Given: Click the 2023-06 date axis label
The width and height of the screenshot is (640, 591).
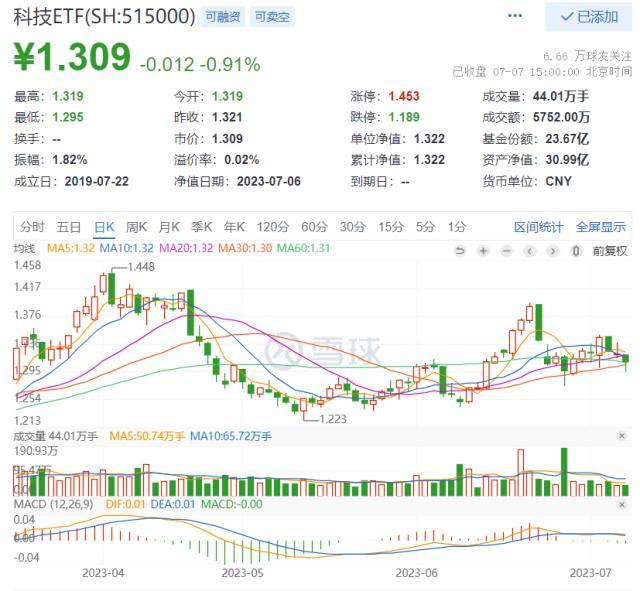Looking at the screenshot, I should [416, 573].
